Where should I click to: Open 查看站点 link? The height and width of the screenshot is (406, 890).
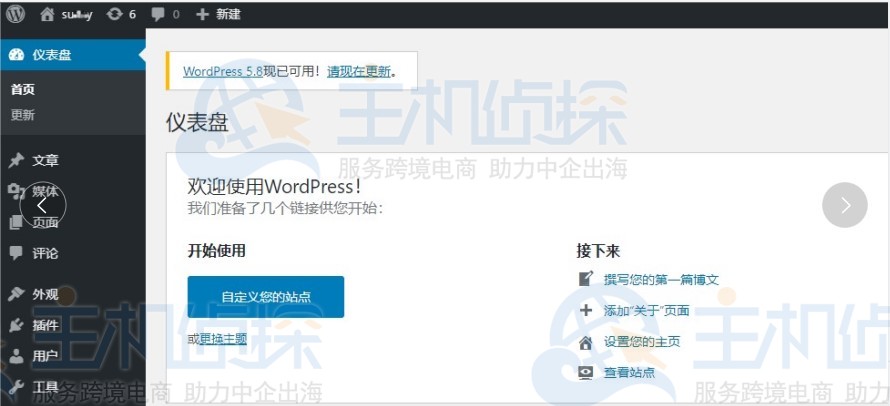click(x=629, y=373)
